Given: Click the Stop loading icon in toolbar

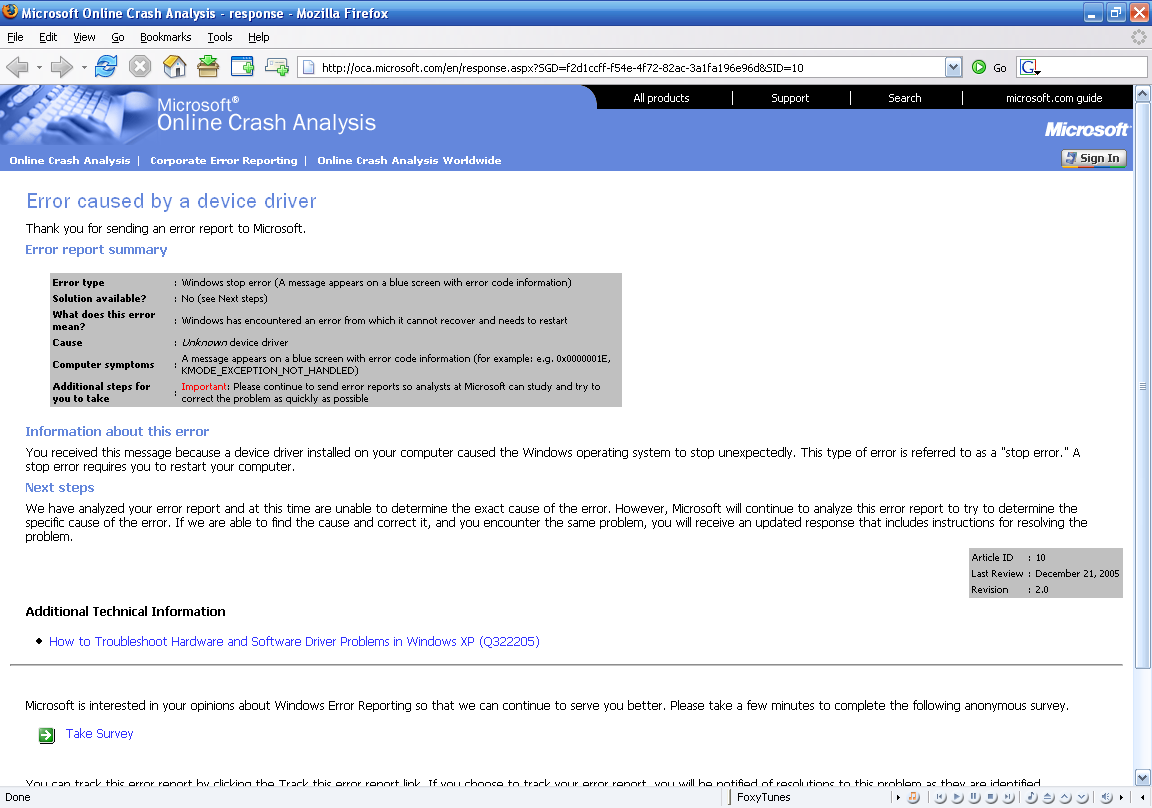Looking at the screenshot, I should 140,67.
